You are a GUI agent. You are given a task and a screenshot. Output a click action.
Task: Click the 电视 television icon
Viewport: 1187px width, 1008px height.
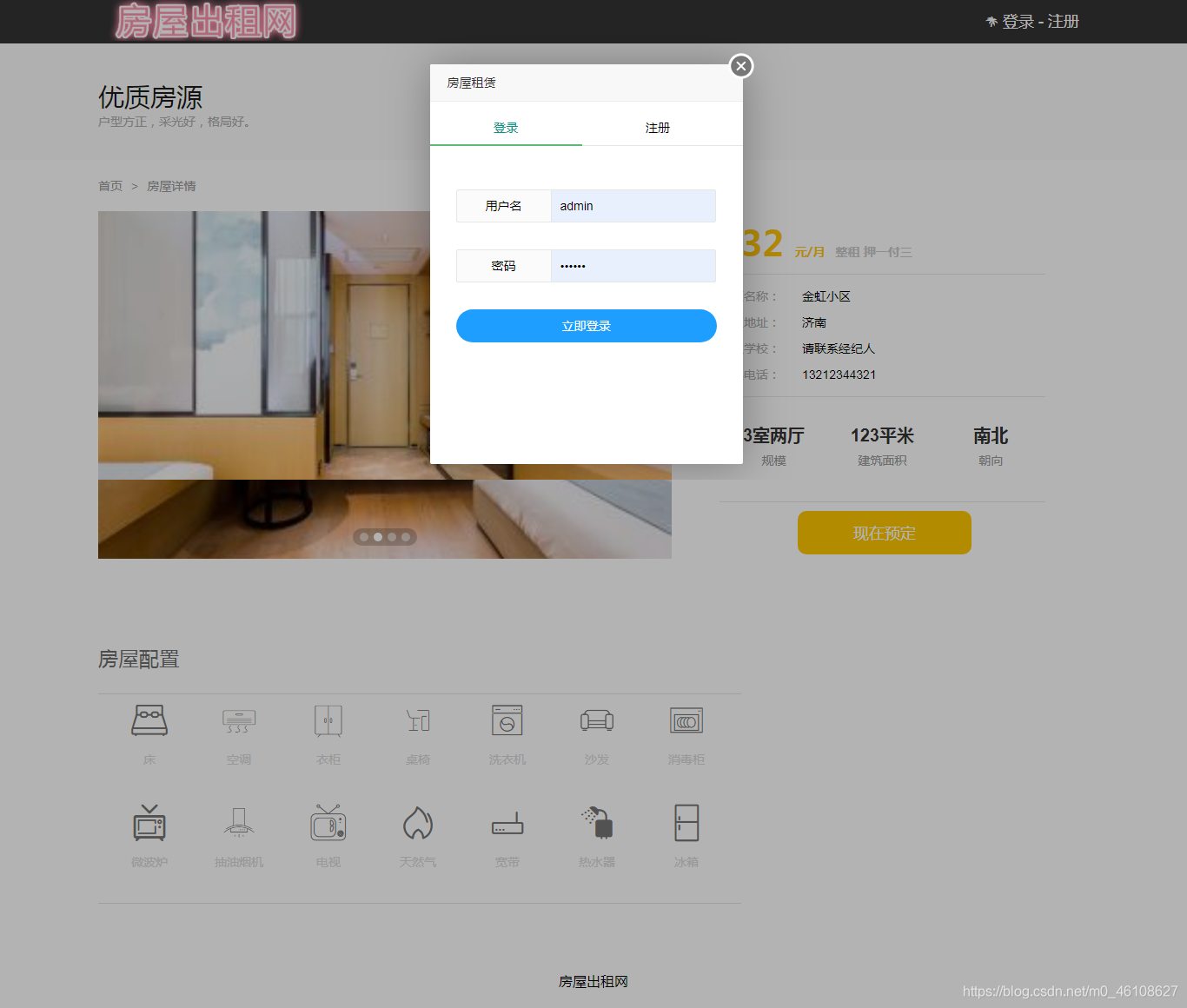(328, 823)
